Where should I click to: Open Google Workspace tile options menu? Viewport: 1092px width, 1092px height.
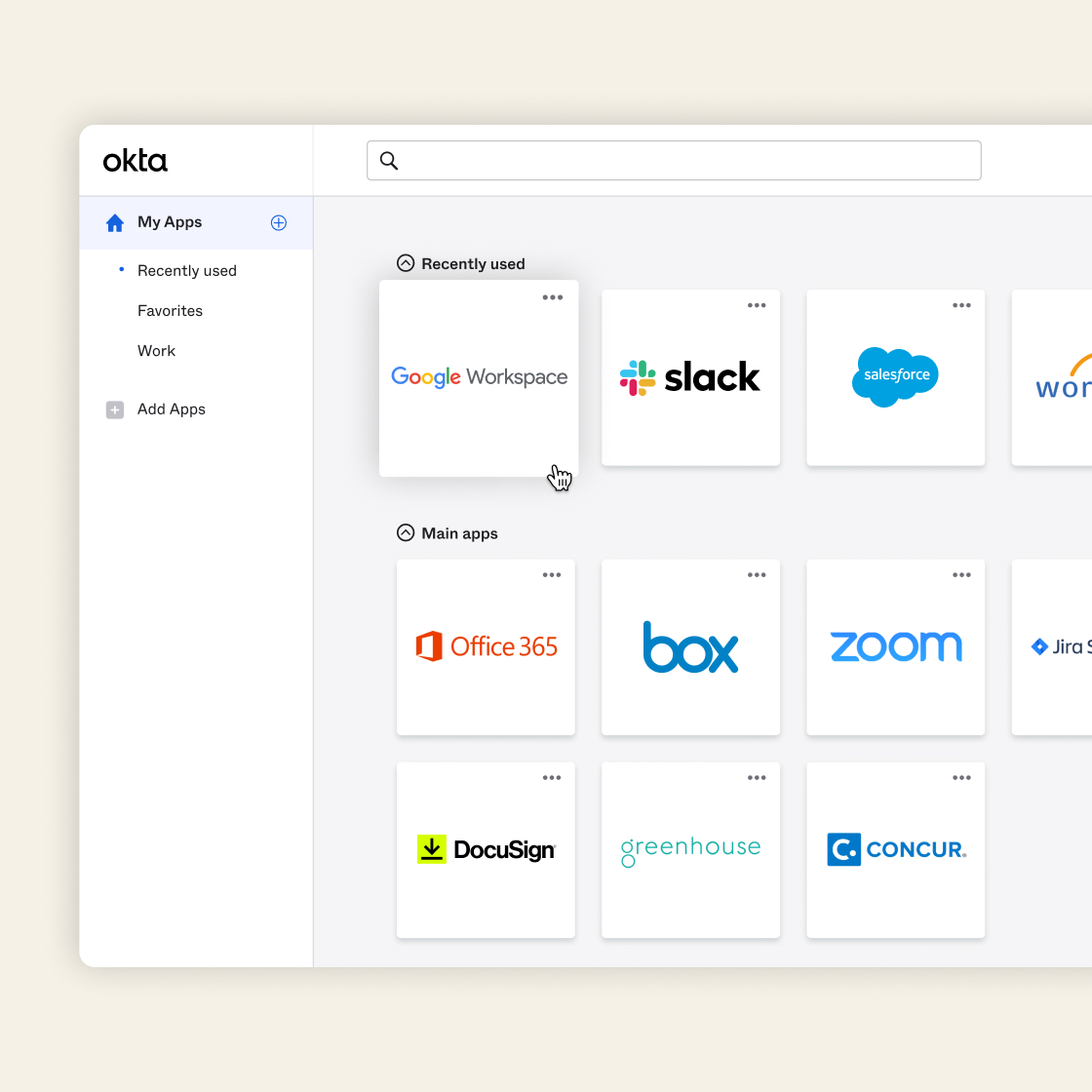click(553, 298)
